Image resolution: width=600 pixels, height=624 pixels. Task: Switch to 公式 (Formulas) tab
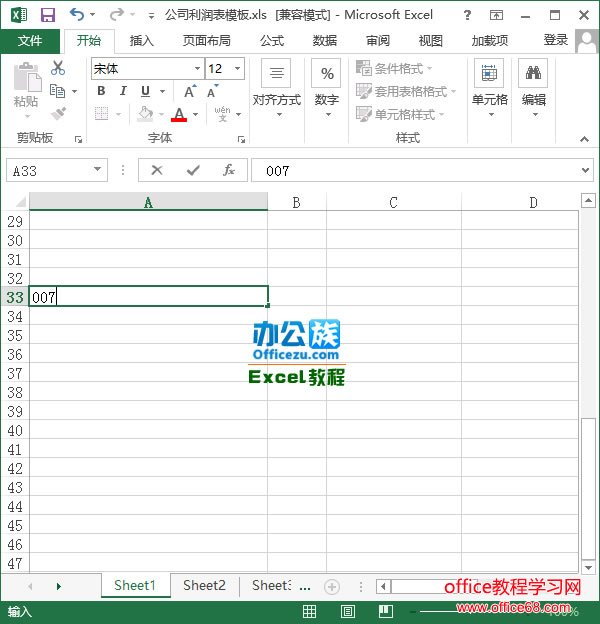coord(272,41)
